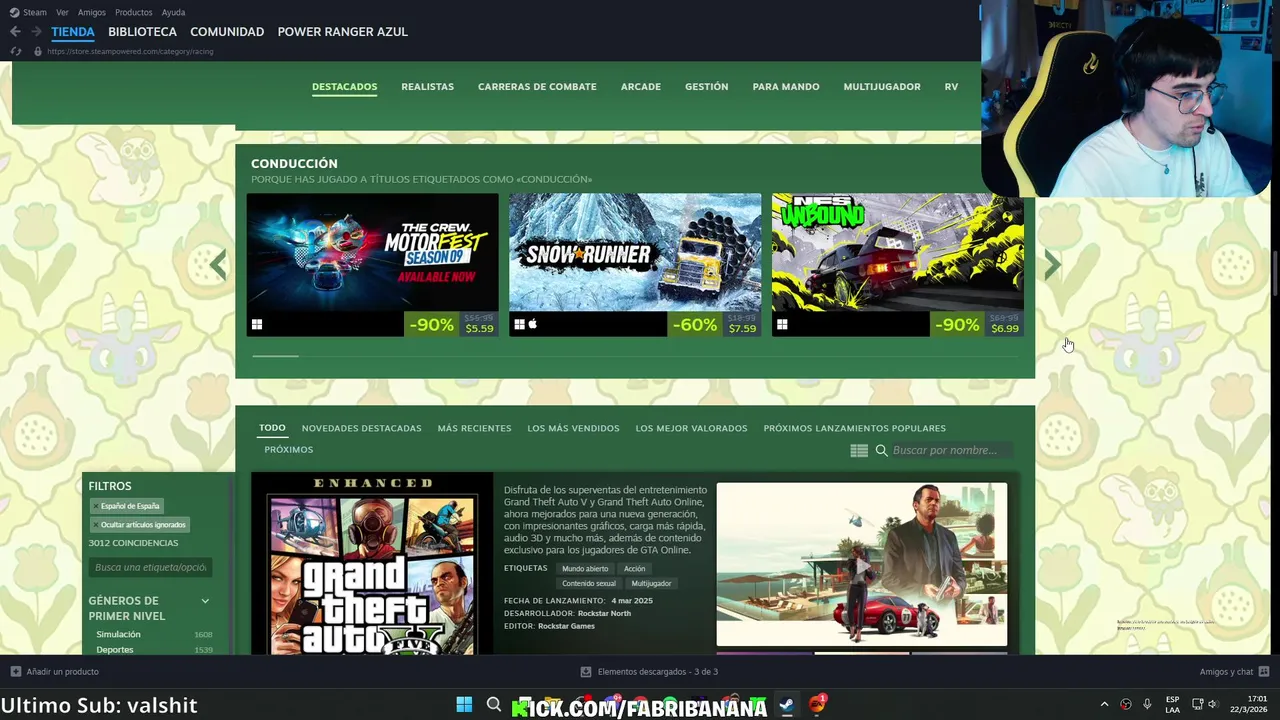Viewport: 1280px width, 720px height.
Task: Remove the Español de España filter
Action: (x=96, y=506)
